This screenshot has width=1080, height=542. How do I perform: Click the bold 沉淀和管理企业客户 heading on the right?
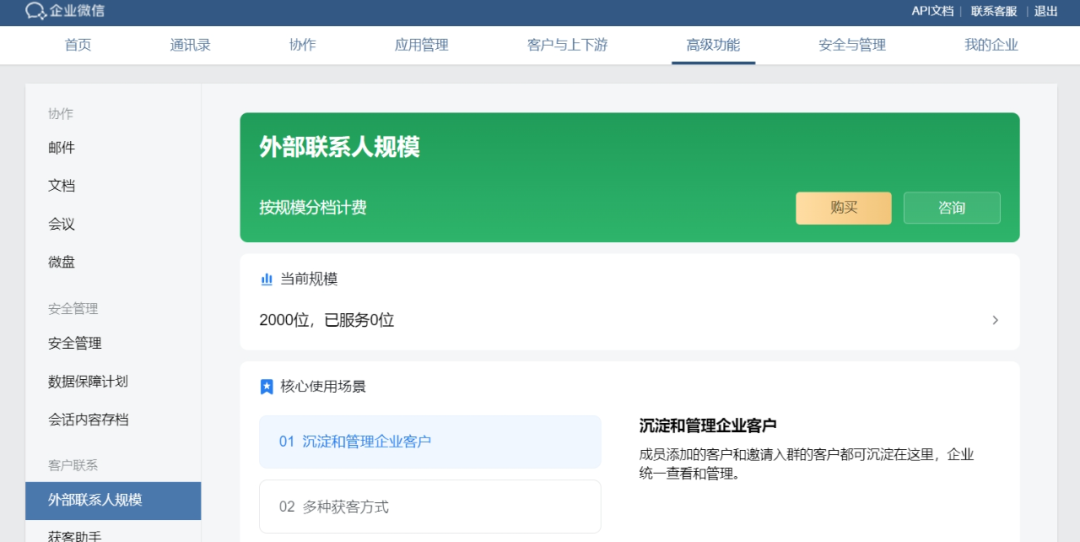(708, 426)
